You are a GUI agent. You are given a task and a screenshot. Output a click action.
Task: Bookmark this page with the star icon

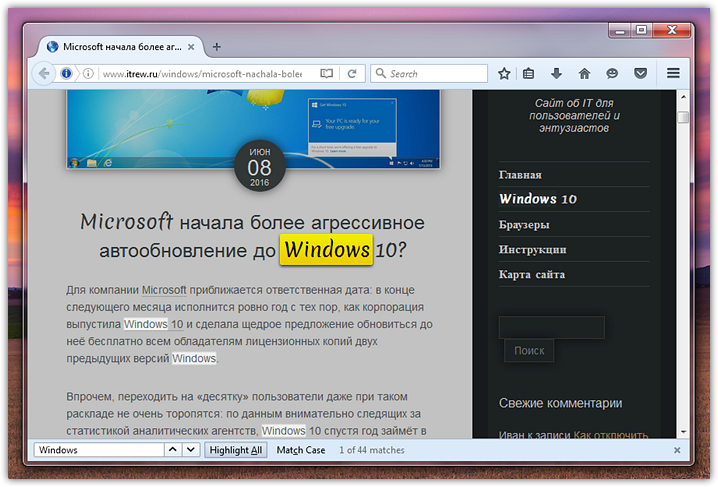[504, 73]
